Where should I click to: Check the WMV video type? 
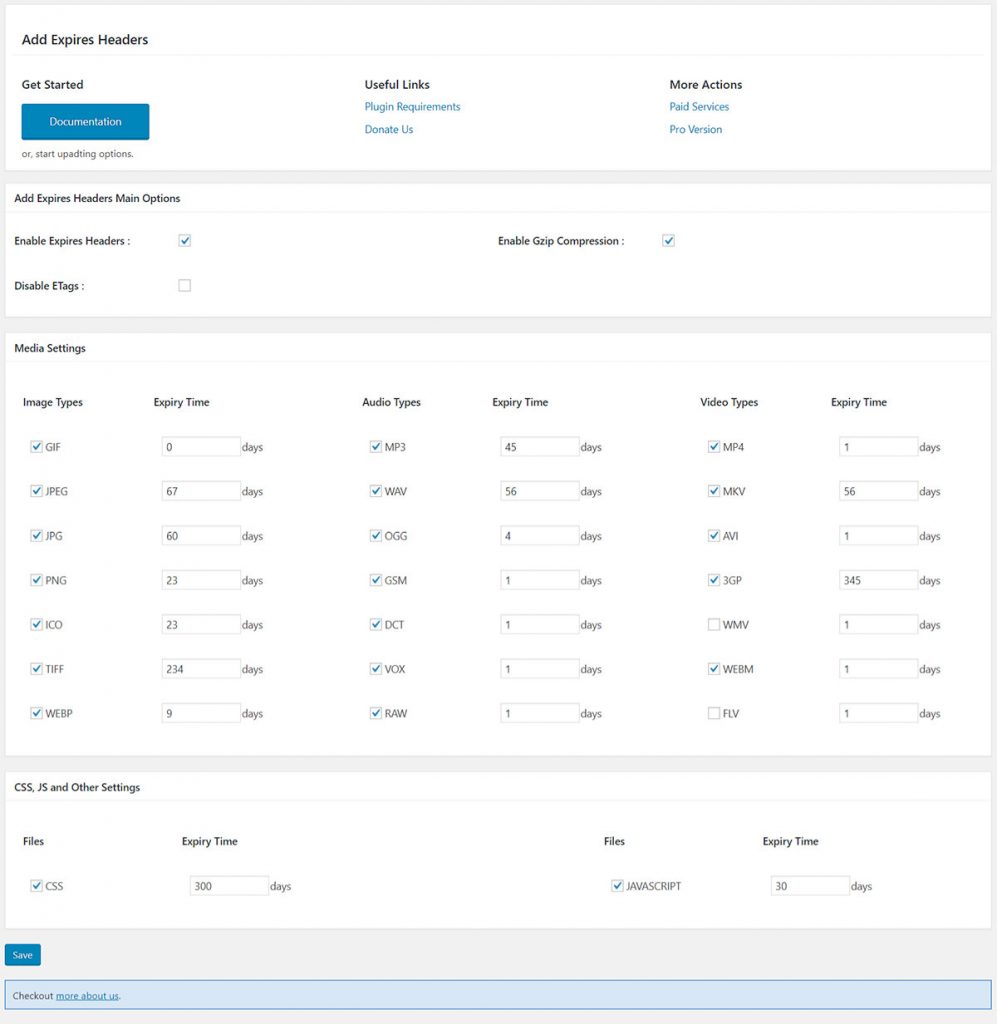click(714, 624)
